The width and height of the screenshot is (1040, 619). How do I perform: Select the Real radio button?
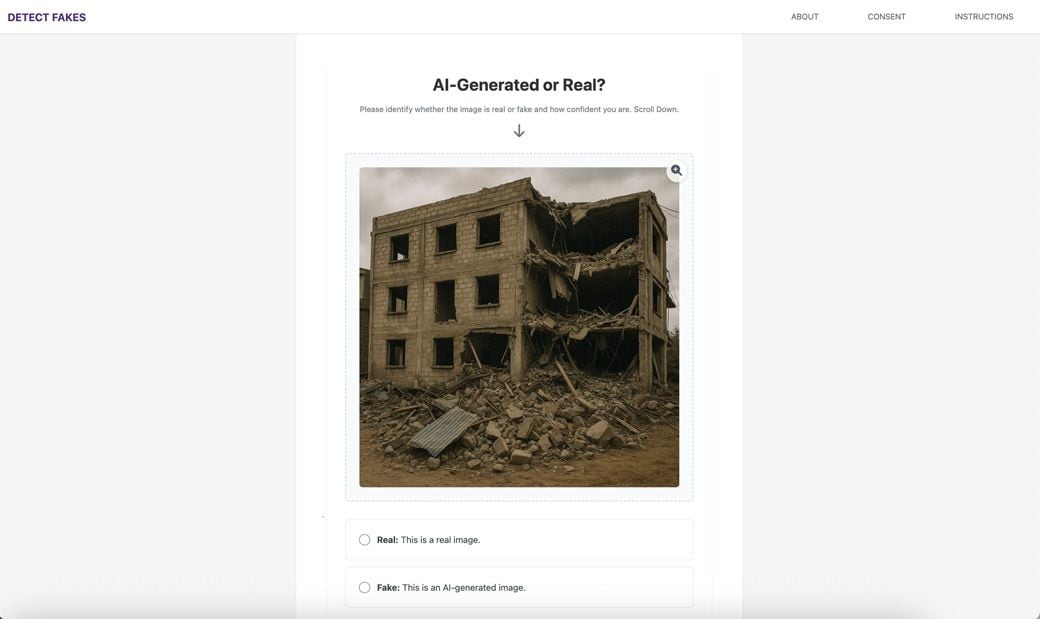pyautogui.click(x=364, y=540)
